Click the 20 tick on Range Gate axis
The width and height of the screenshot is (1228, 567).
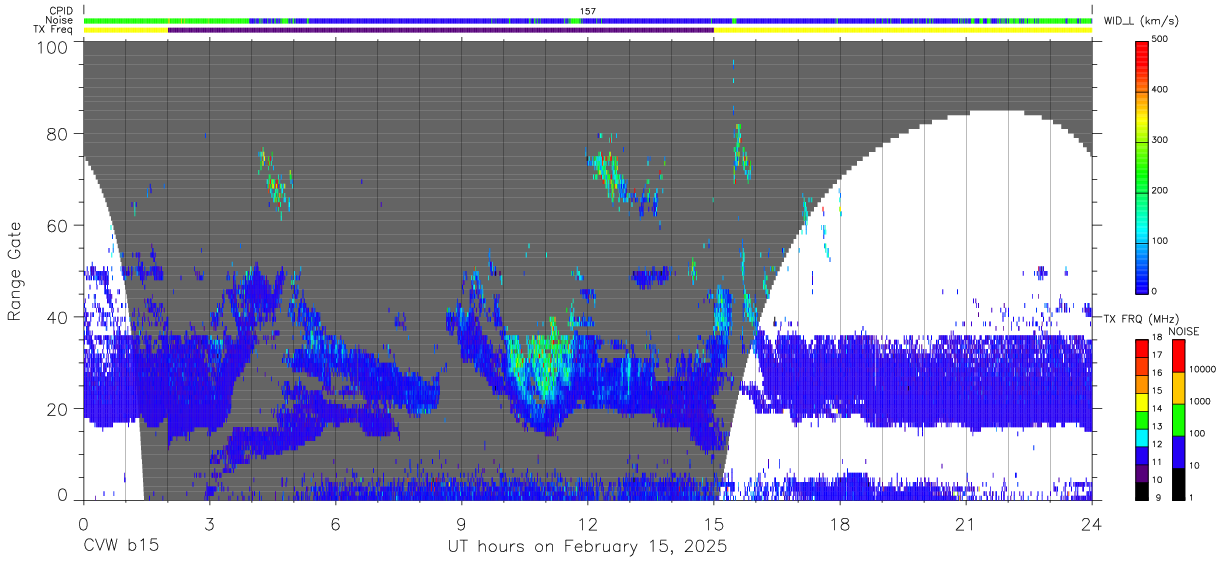tap(58, 408)
